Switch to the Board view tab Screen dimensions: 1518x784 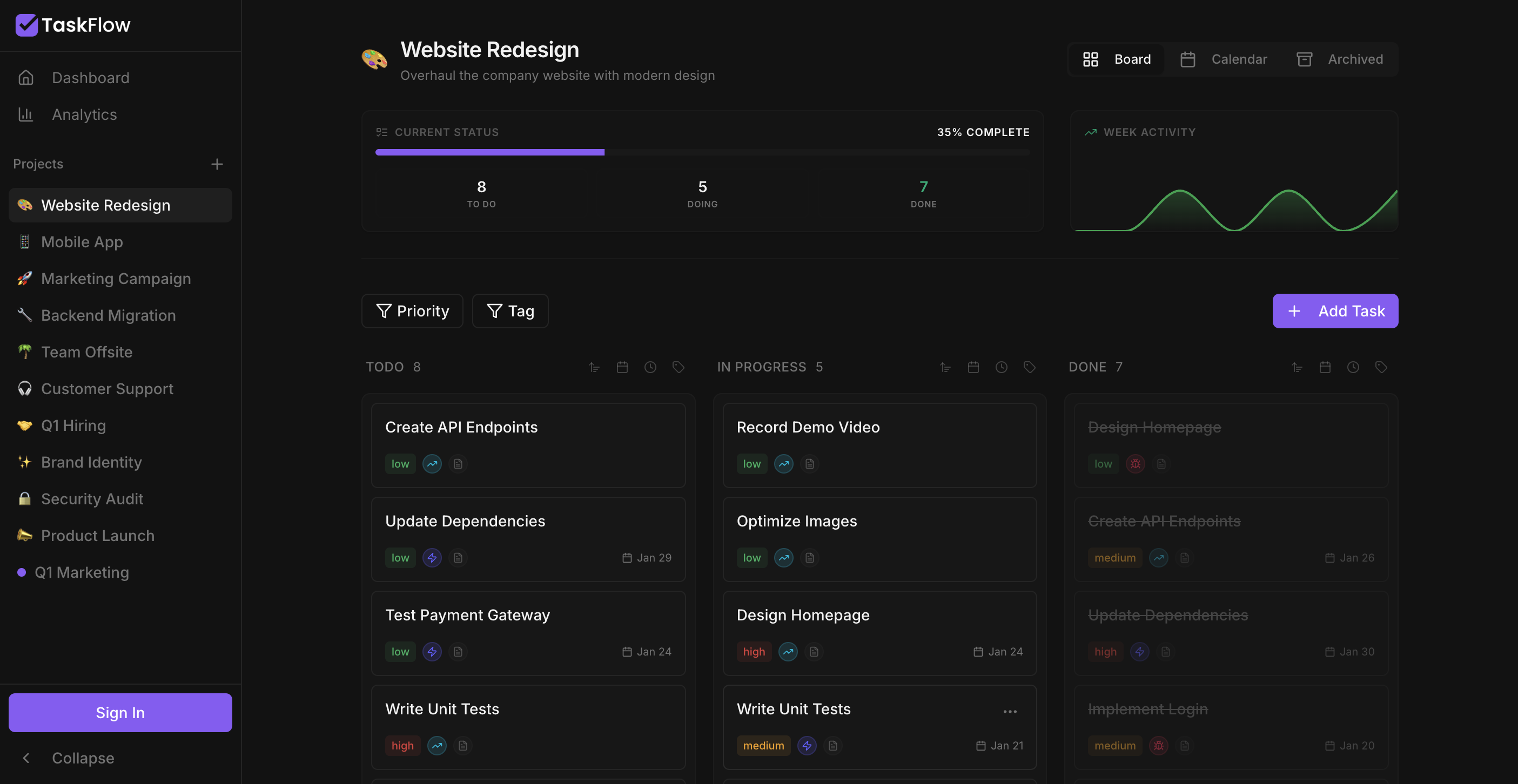coord(1116,59)
